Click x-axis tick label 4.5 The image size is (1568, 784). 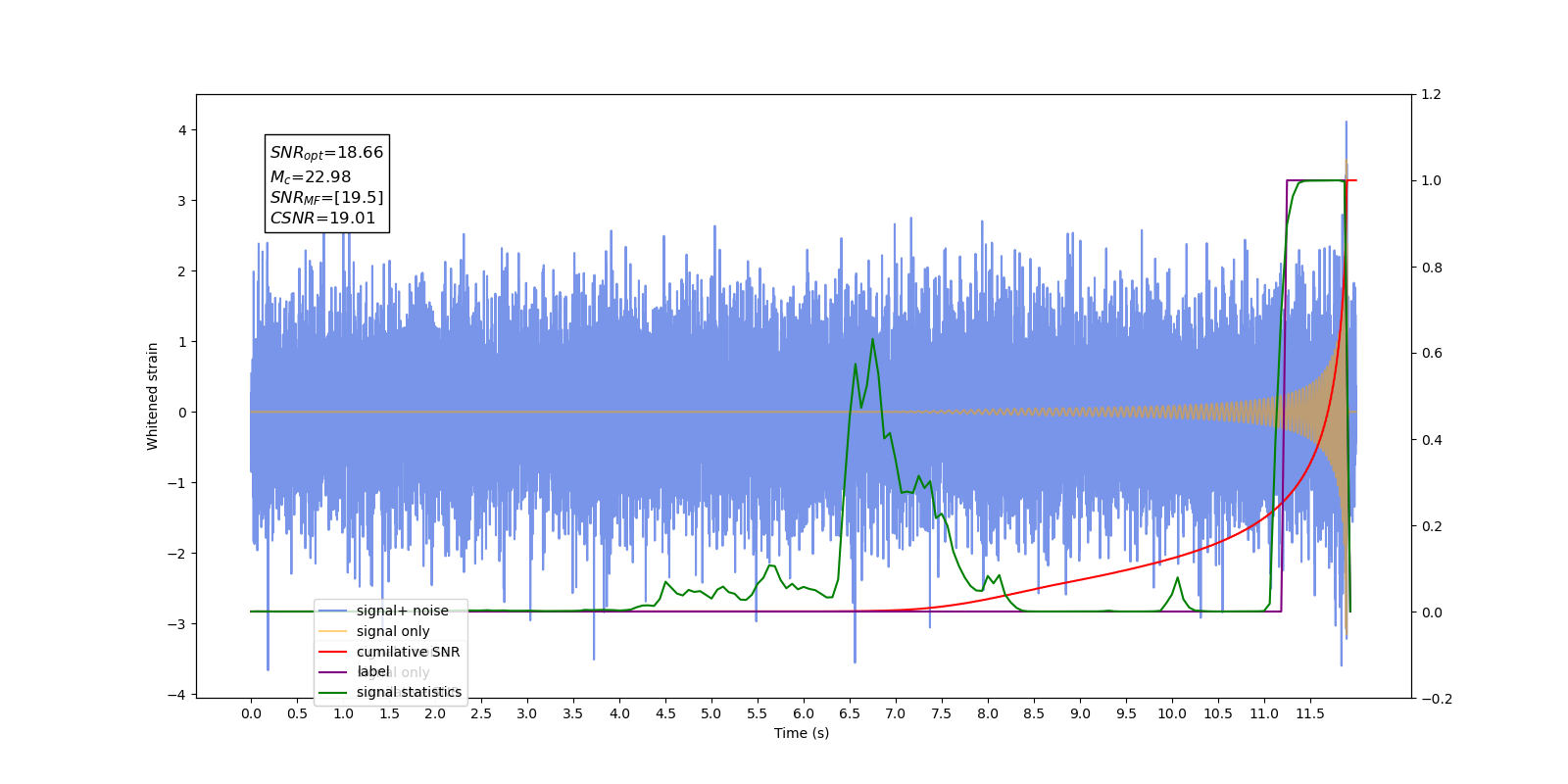coord(665,713)
